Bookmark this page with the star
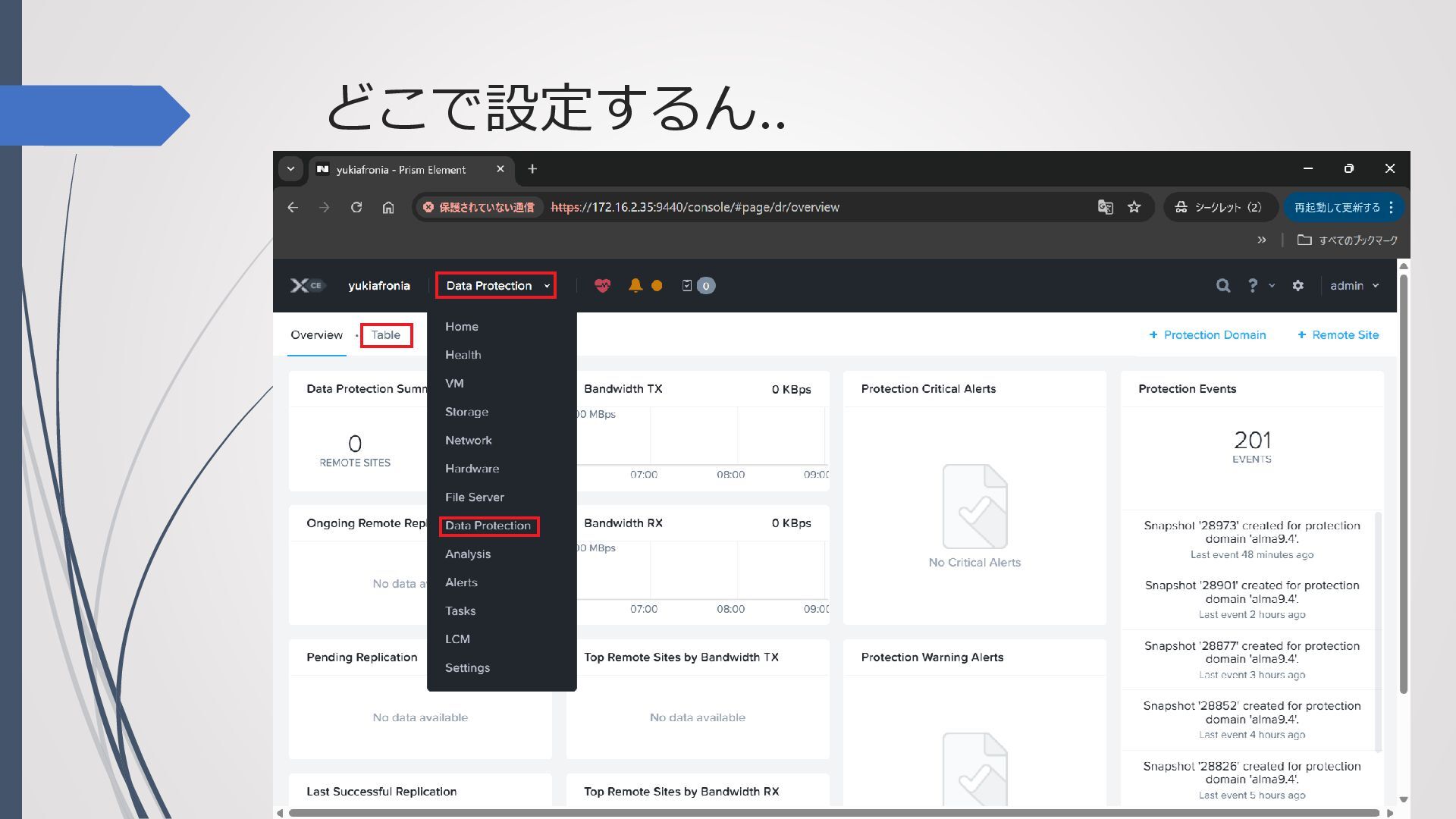 [1134, 207]
